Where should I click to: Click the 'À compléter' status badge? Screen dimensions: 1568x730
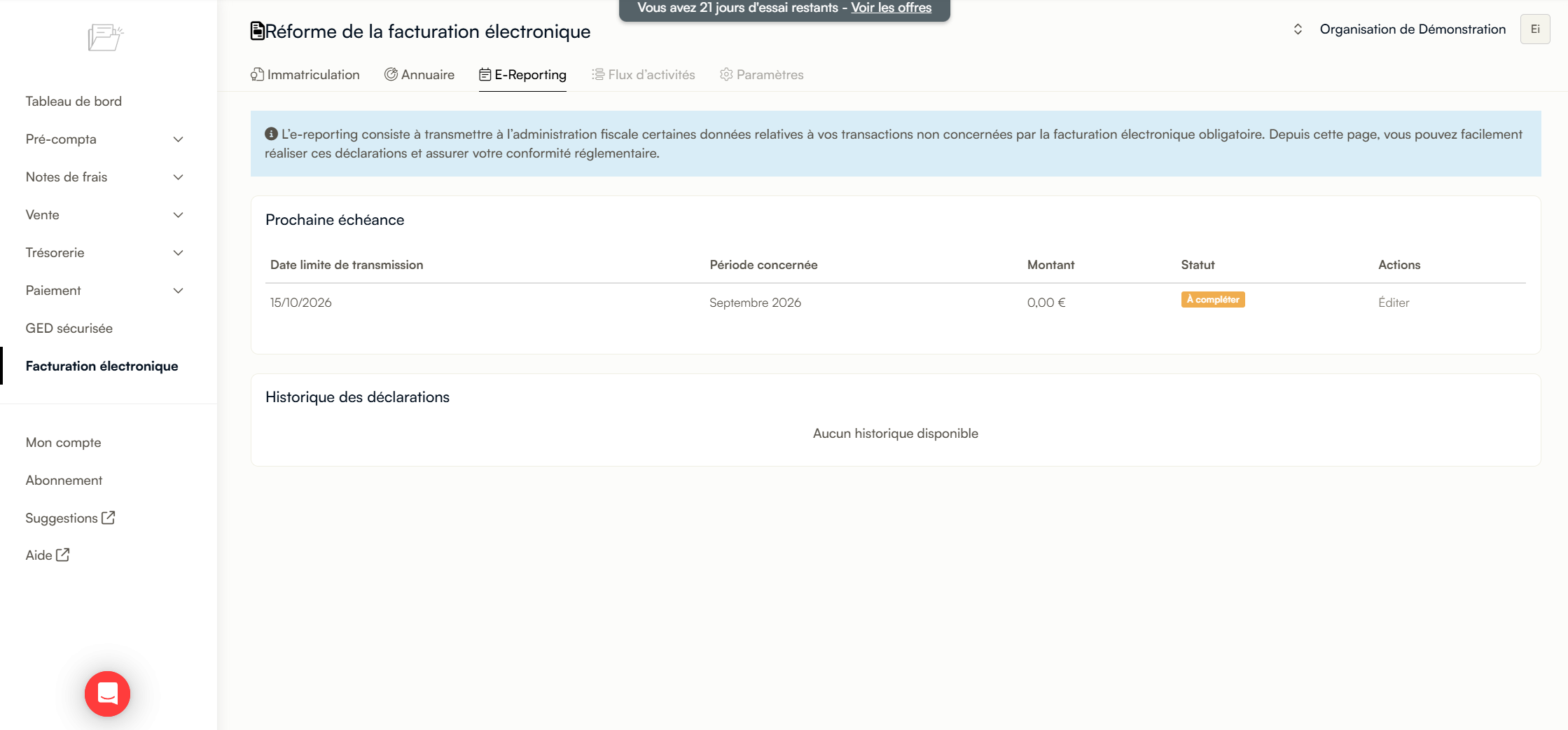1213,299
